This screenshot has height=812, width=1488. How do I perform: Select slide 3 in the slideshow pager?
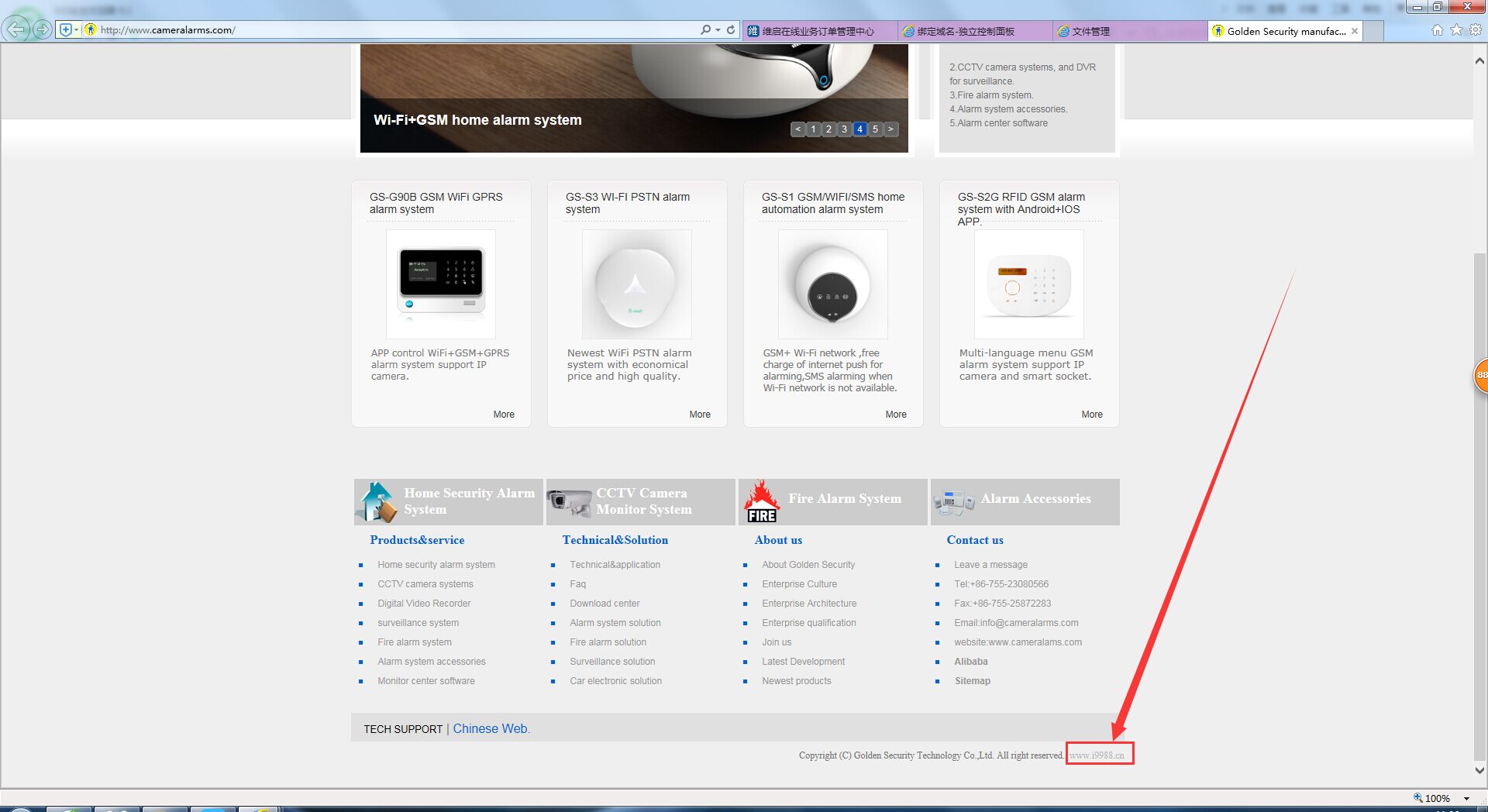point(844,129)
